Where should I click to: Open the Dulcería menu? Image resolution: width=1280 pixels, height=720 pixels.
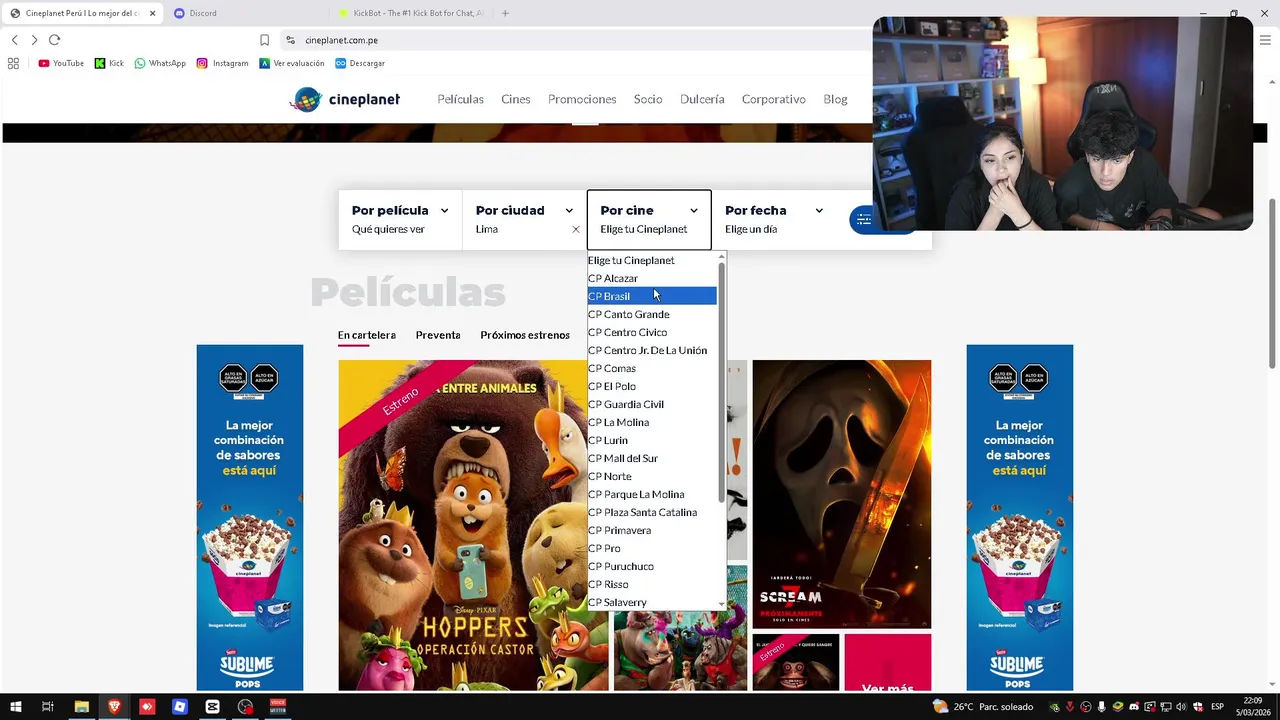pos(702,99)
